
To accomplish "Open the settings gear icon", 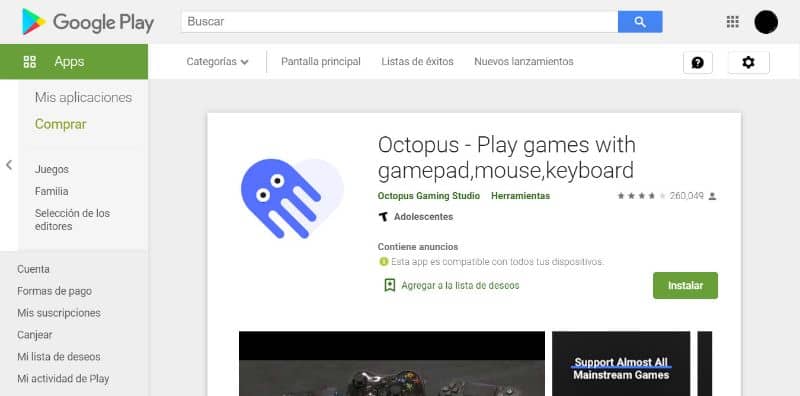I will [748, 62].
